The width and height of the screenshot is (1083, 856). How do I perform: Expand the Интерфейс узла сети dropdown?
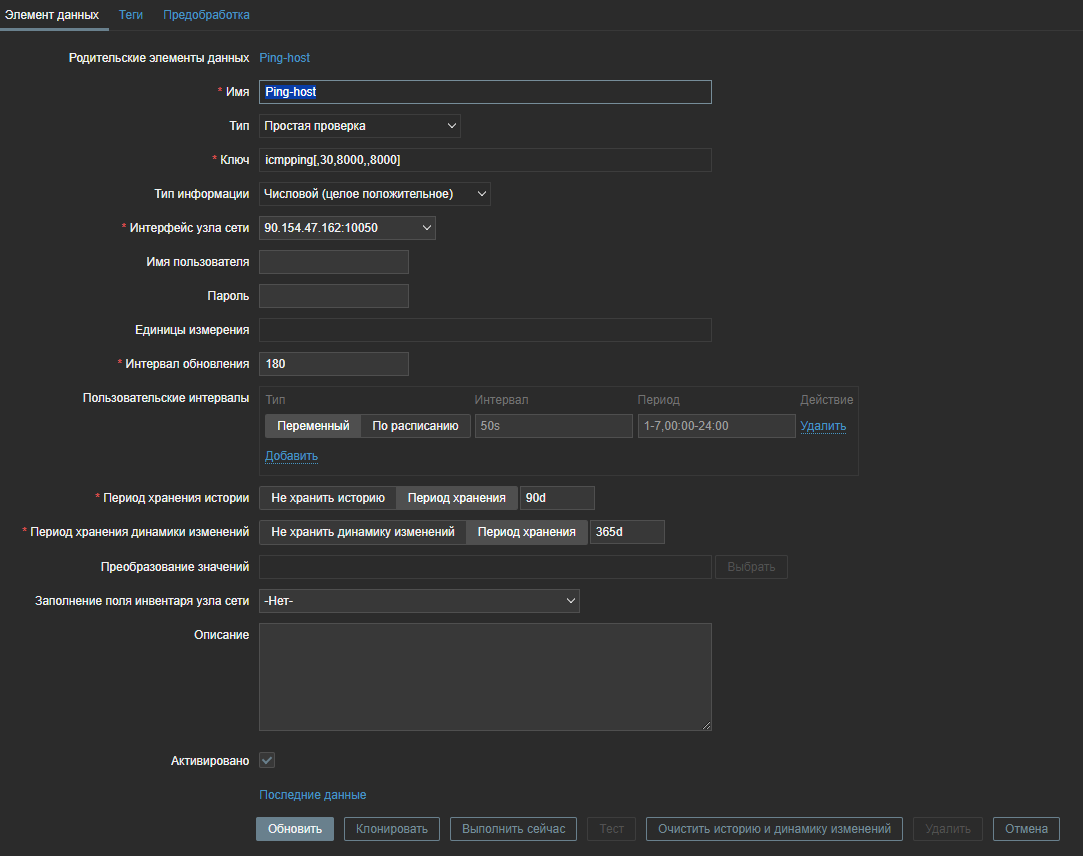[x=347, y=228]
